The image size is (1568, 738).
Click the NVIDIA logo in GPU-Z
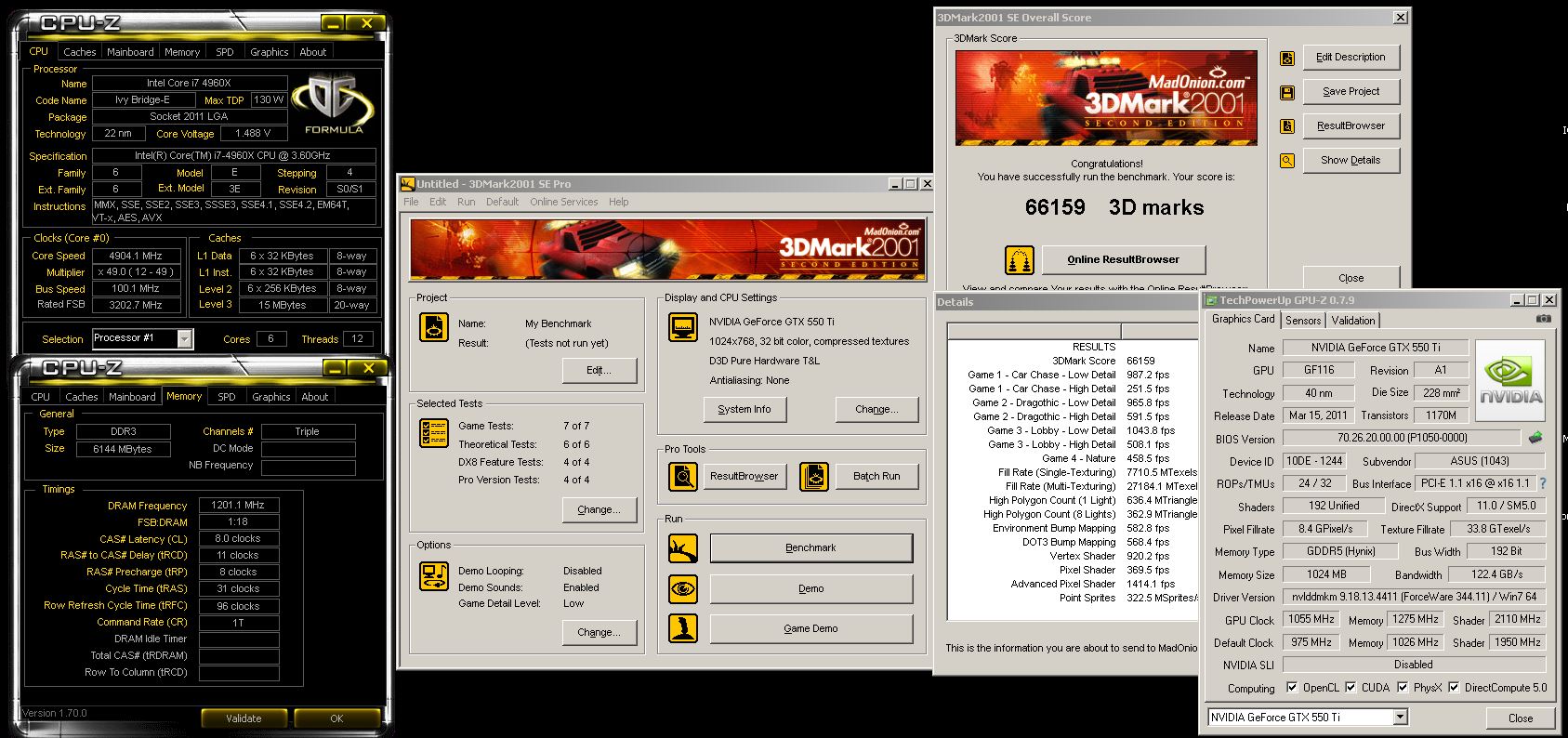[x=1510, y=382]
